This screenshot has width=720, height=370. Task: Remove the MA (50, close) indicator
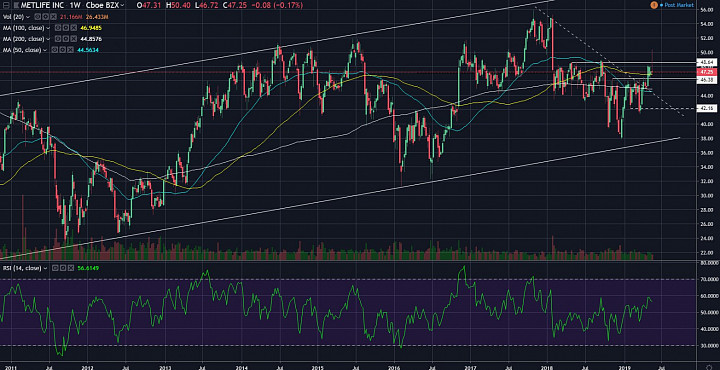[x=70, y=50]
